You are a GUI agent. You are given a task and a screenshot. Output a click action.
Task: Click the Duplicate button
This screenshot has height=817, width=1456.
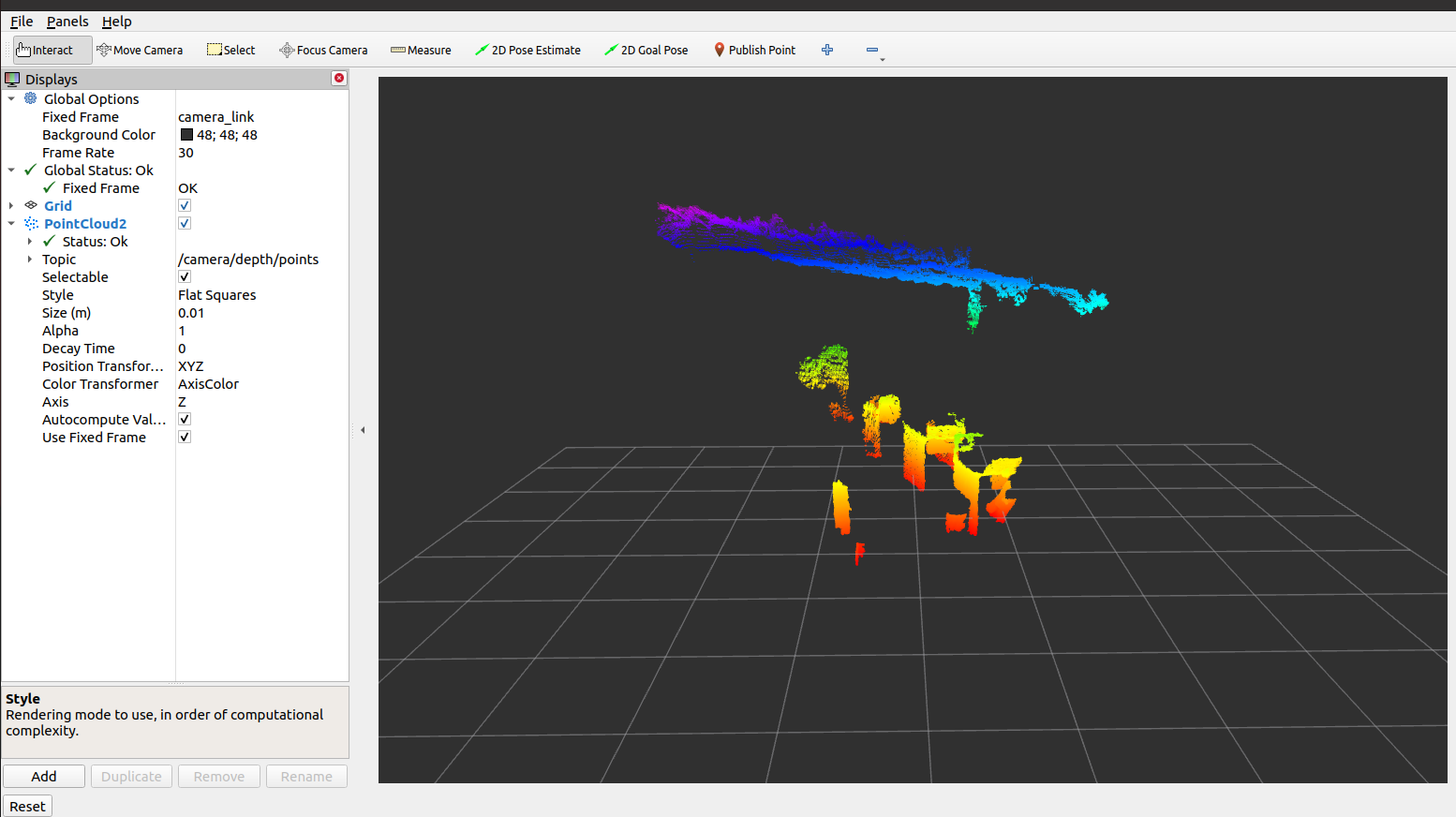point(131,776)
